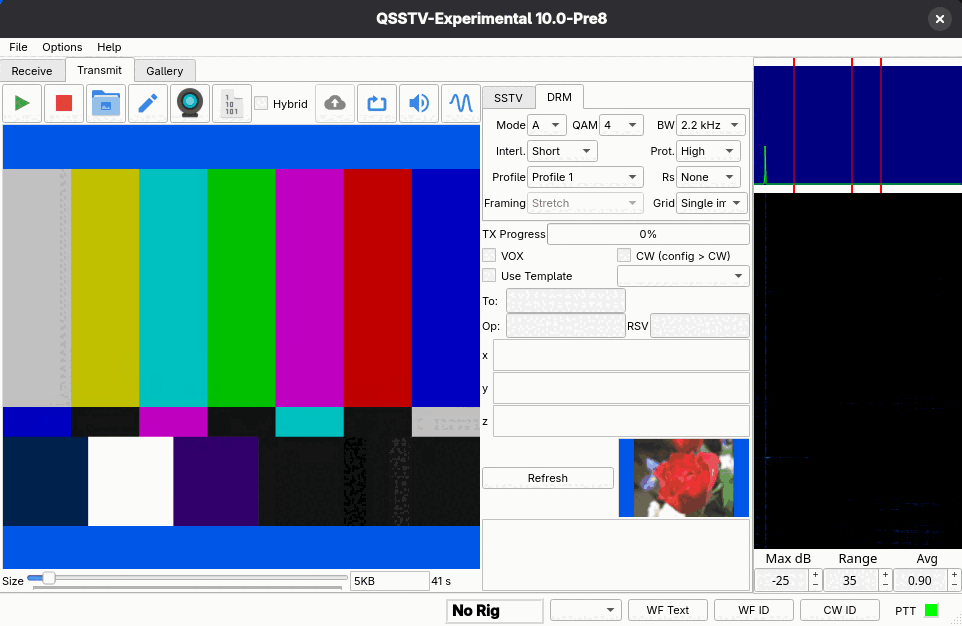Viewport: 962px width, 626px height.
Task: Click the cloud upload icon
Action: click(x=335, y=103)
